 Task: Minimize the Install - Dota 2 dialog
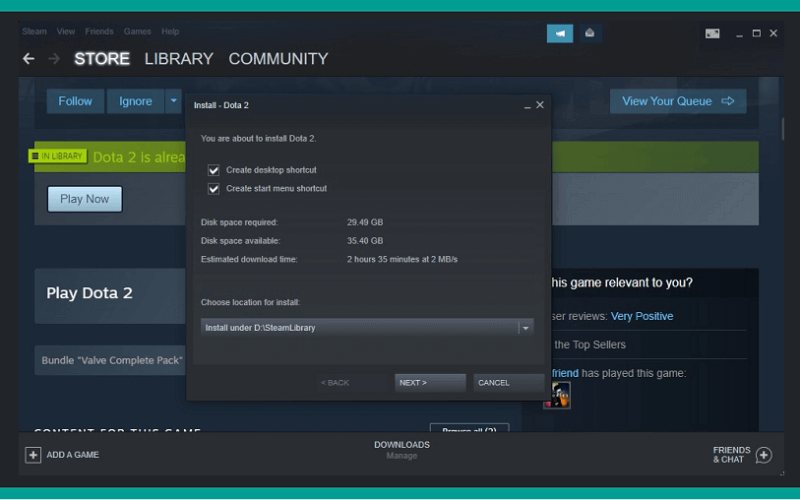(x=527, y=106)
